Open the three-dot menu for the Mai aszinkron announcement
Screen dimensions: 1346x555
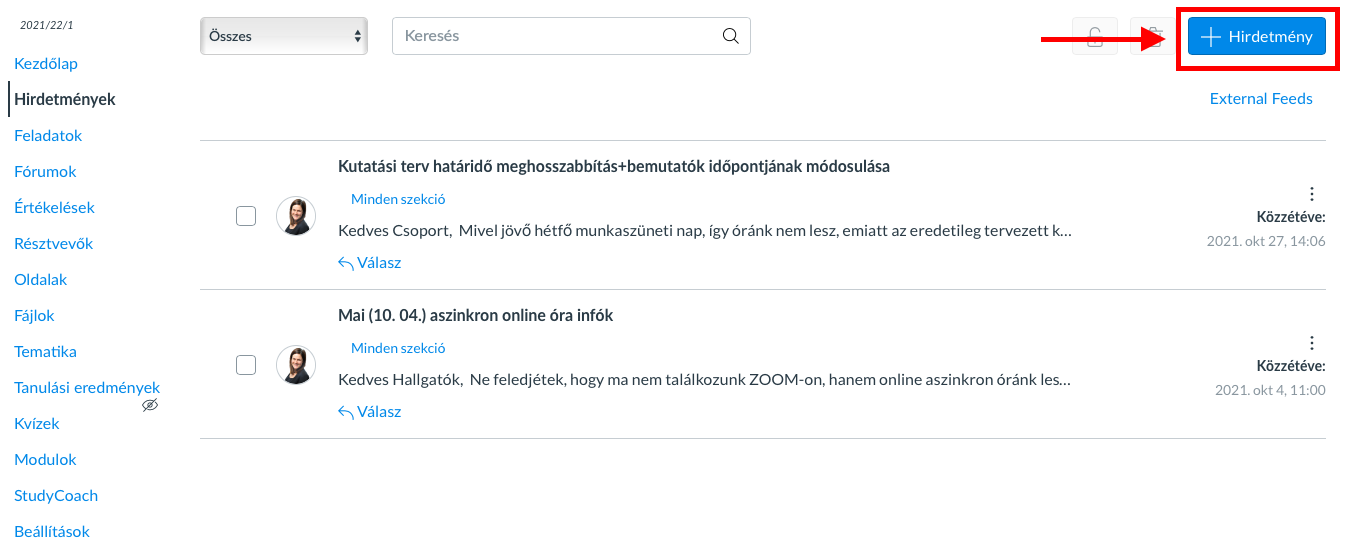(x=1312, y=342)
